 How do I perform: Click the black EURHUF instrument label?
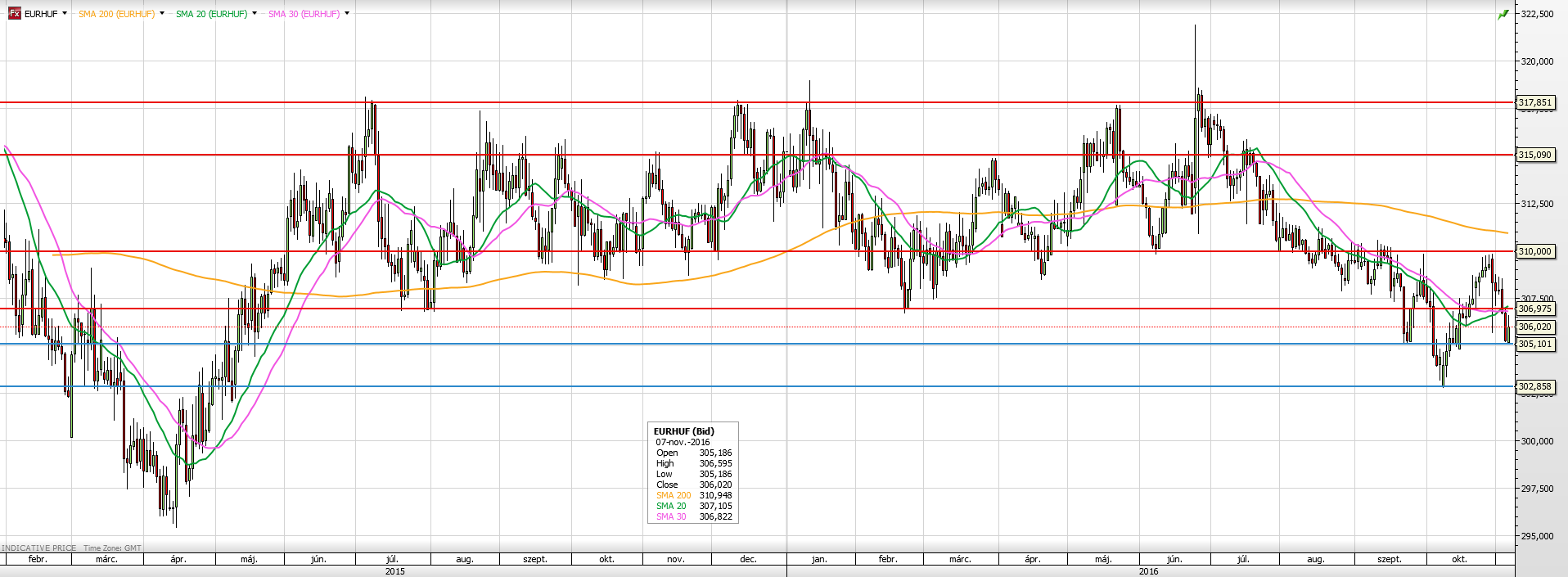tap(41, 14)
